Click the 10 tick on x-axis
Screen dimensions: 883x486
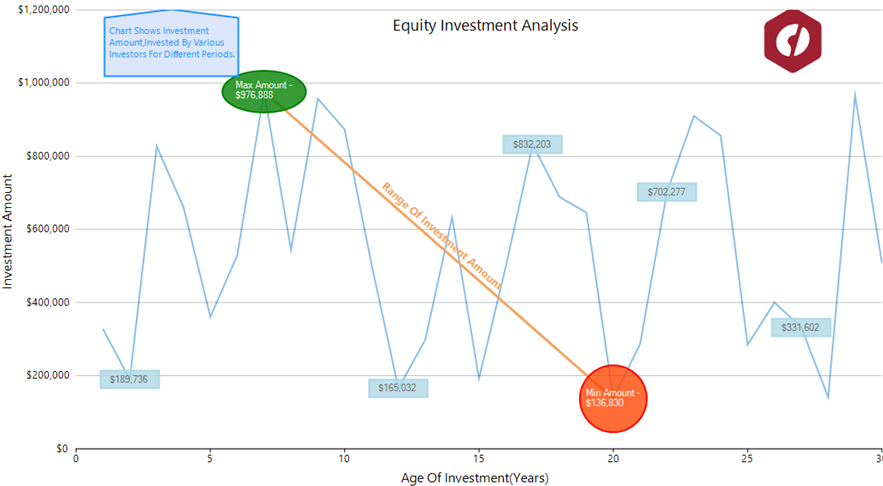point(344,459)
